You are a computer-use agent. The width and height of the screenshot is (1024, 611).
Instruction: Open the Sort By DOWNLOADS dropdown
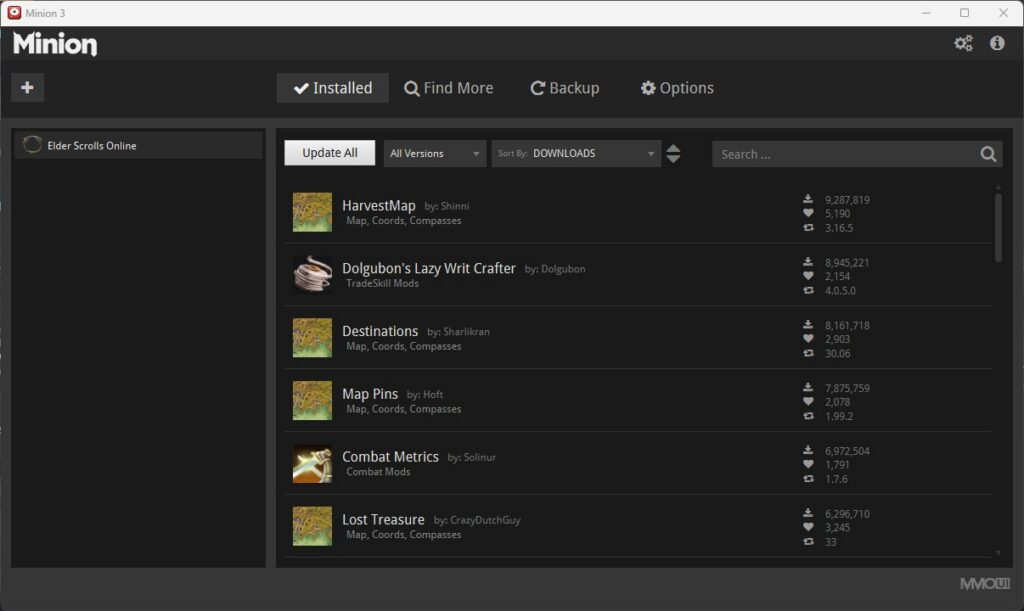(576, 153)
